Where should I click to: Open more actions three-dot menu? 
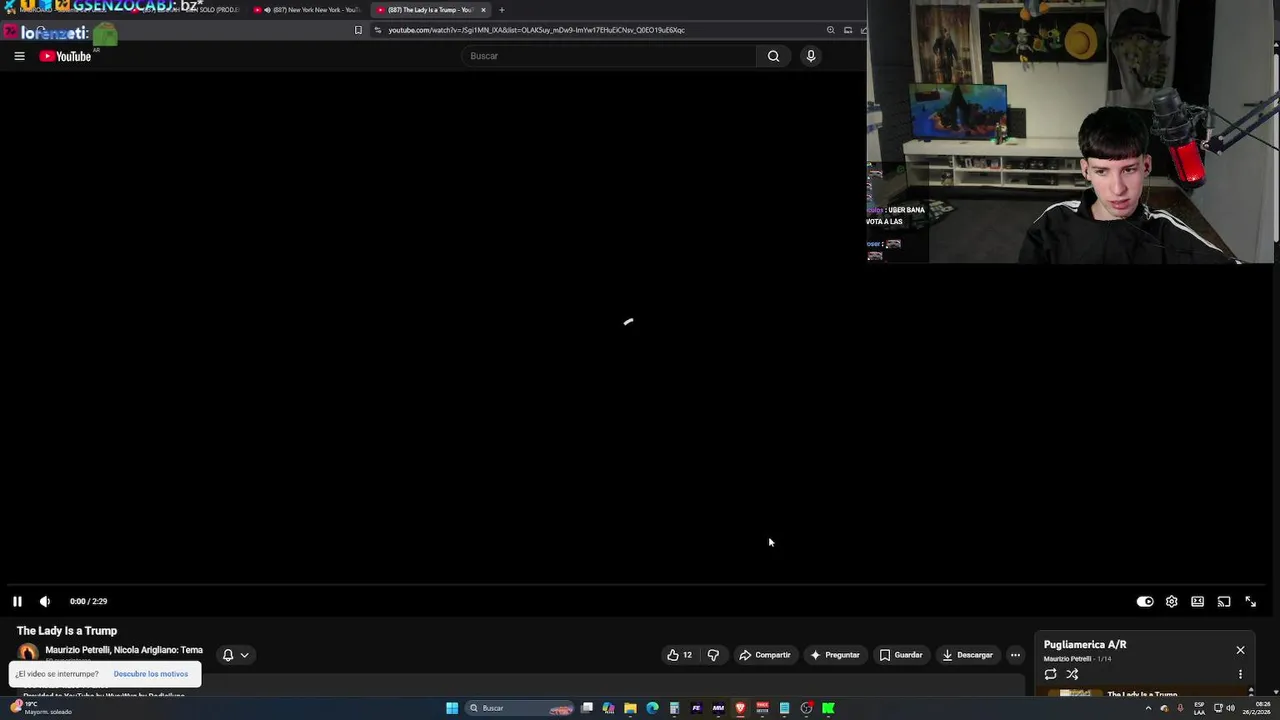pos(1015,655)
